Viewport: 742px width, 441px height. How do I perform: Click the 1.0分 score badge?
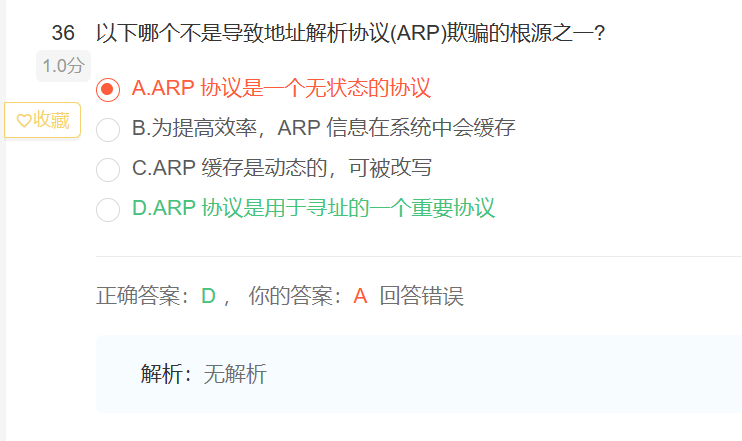click(x=63, y=66)
